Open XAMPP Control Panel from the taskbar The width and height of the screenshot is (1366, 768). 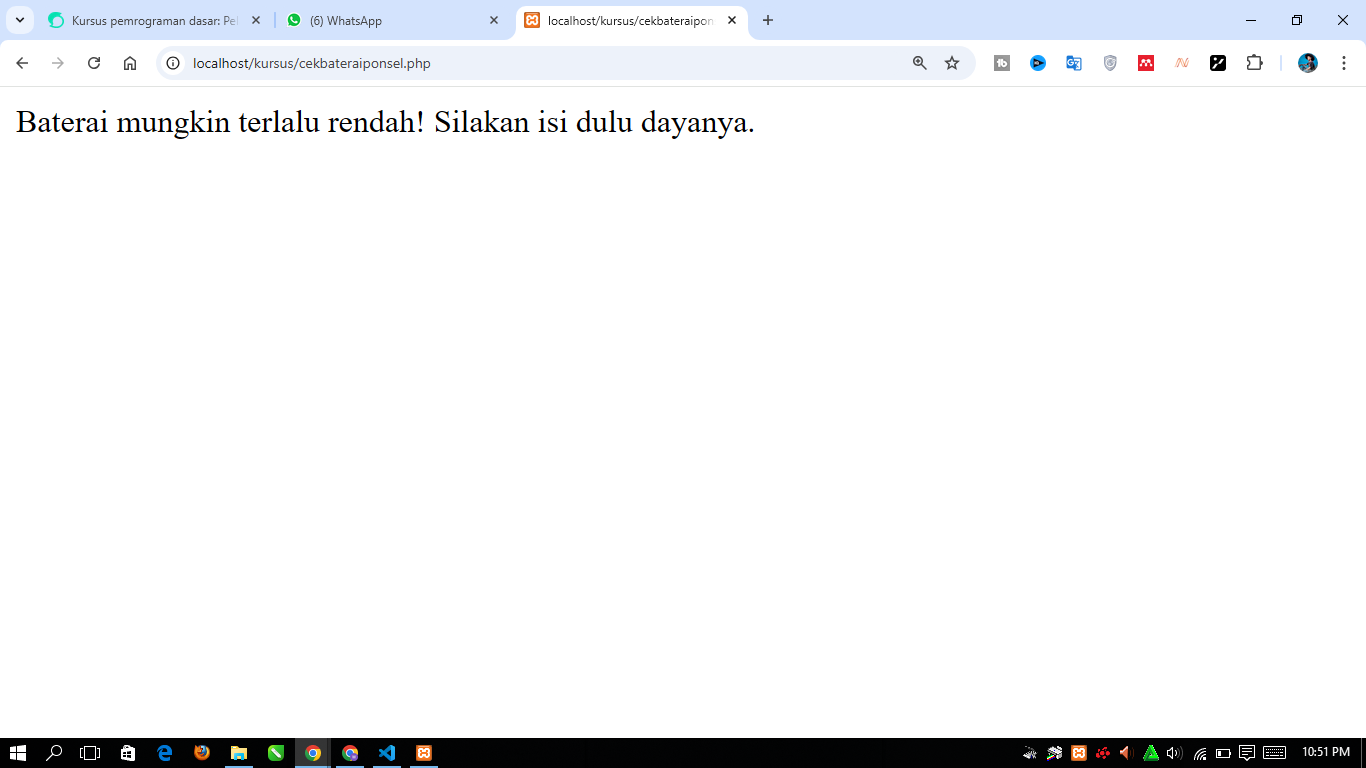(x=424, y=753)
